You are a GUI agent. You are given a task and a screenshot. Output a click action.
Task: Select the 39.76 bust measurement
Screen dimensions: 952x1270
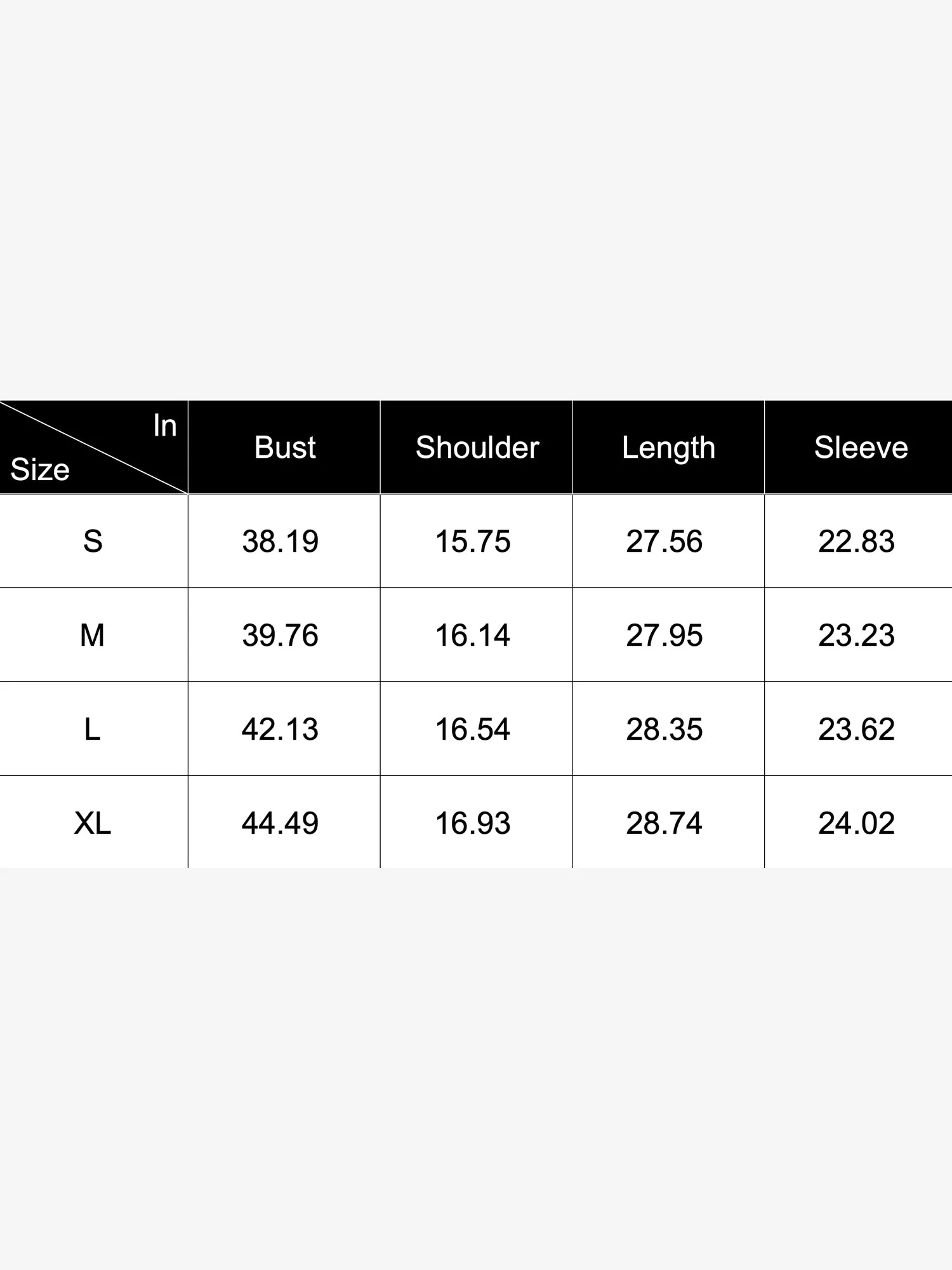280,636
